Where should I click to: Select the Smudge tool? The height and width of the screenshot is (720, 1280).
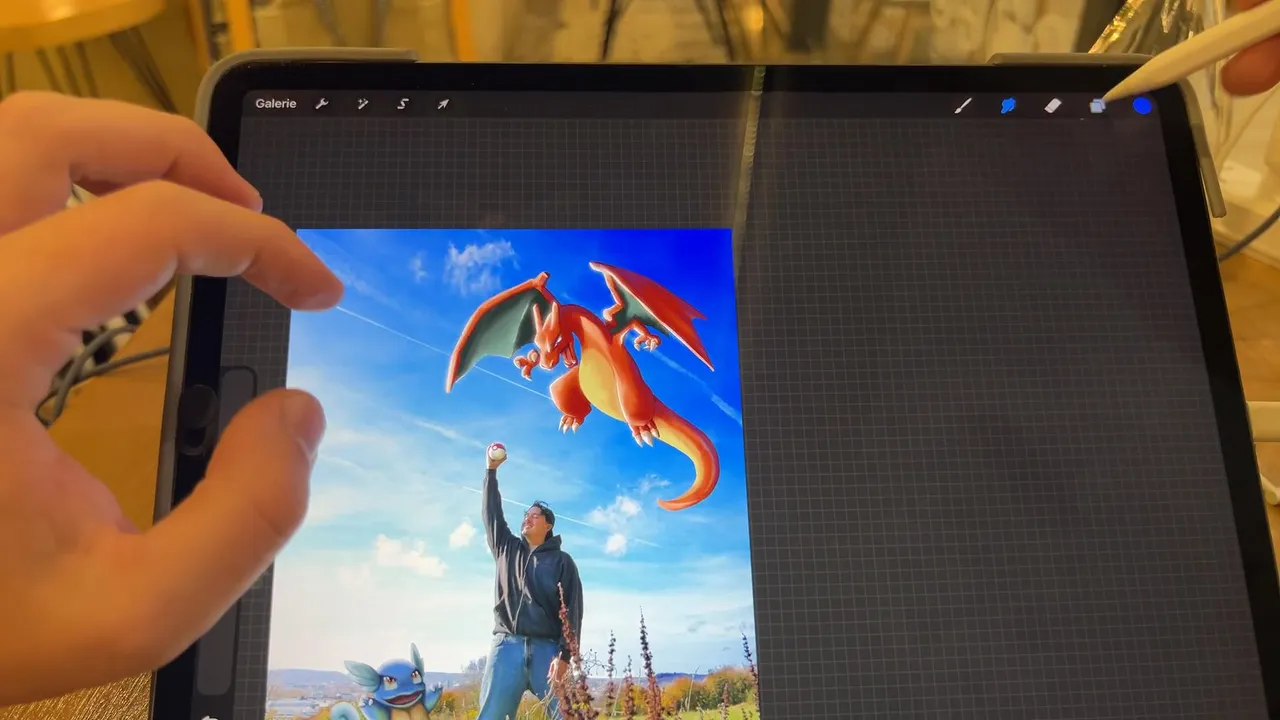pos(1008,105)
